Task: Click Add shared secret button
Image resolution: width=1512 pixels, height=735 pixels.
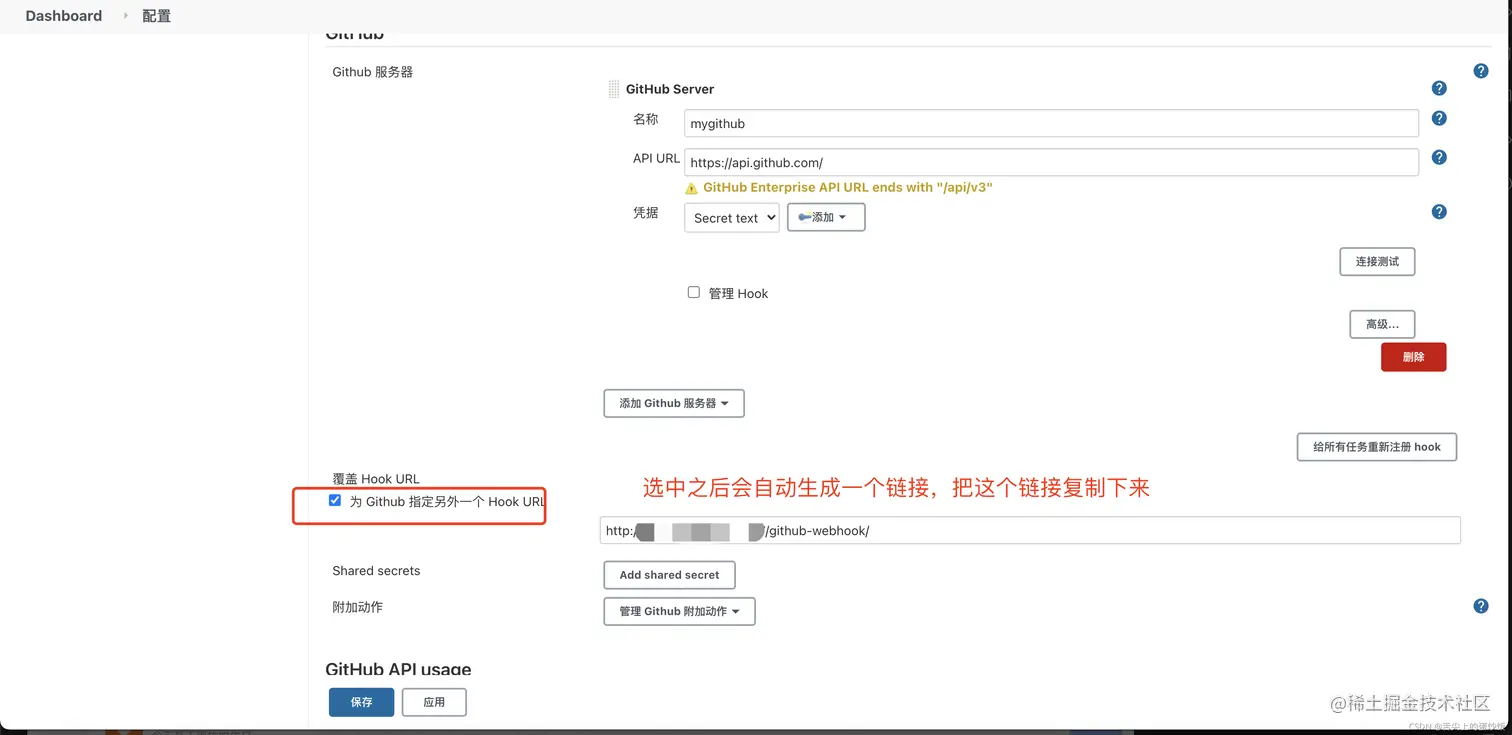Action: [669, 575]
